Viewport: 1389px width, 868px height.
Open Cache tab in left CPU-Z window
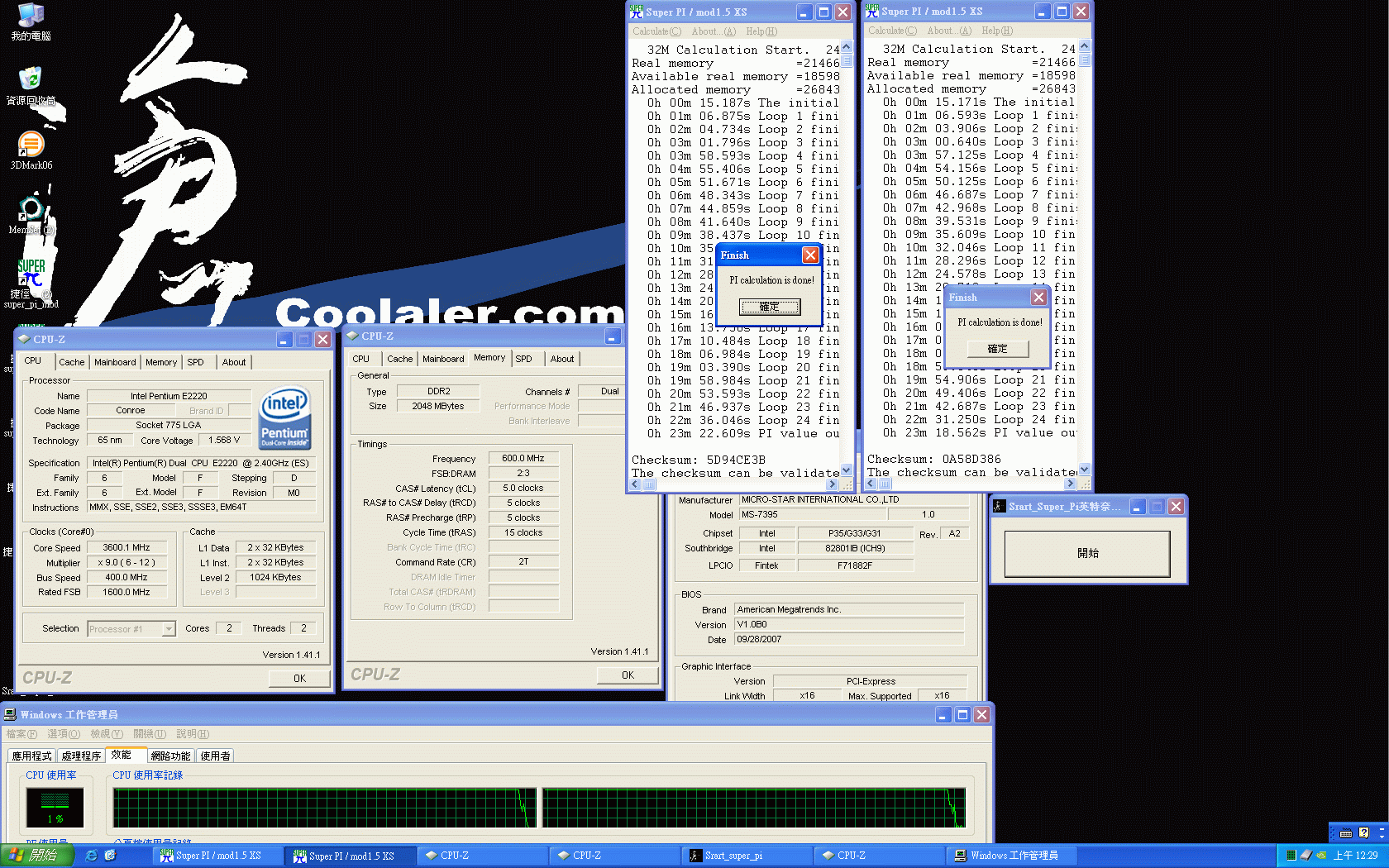71,362
